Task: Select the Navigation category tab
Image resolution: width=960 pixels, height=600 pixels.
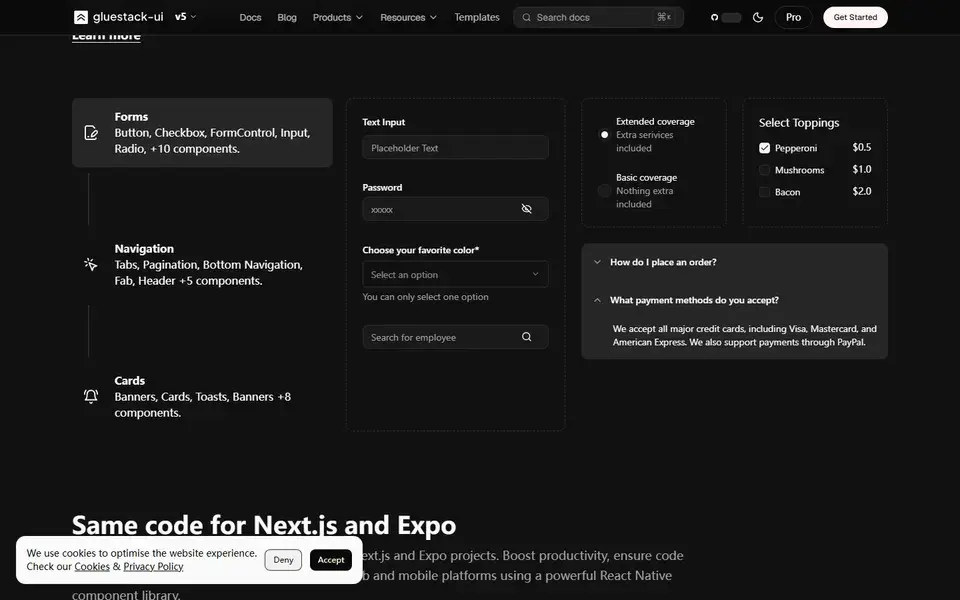Action: (202, 264)
